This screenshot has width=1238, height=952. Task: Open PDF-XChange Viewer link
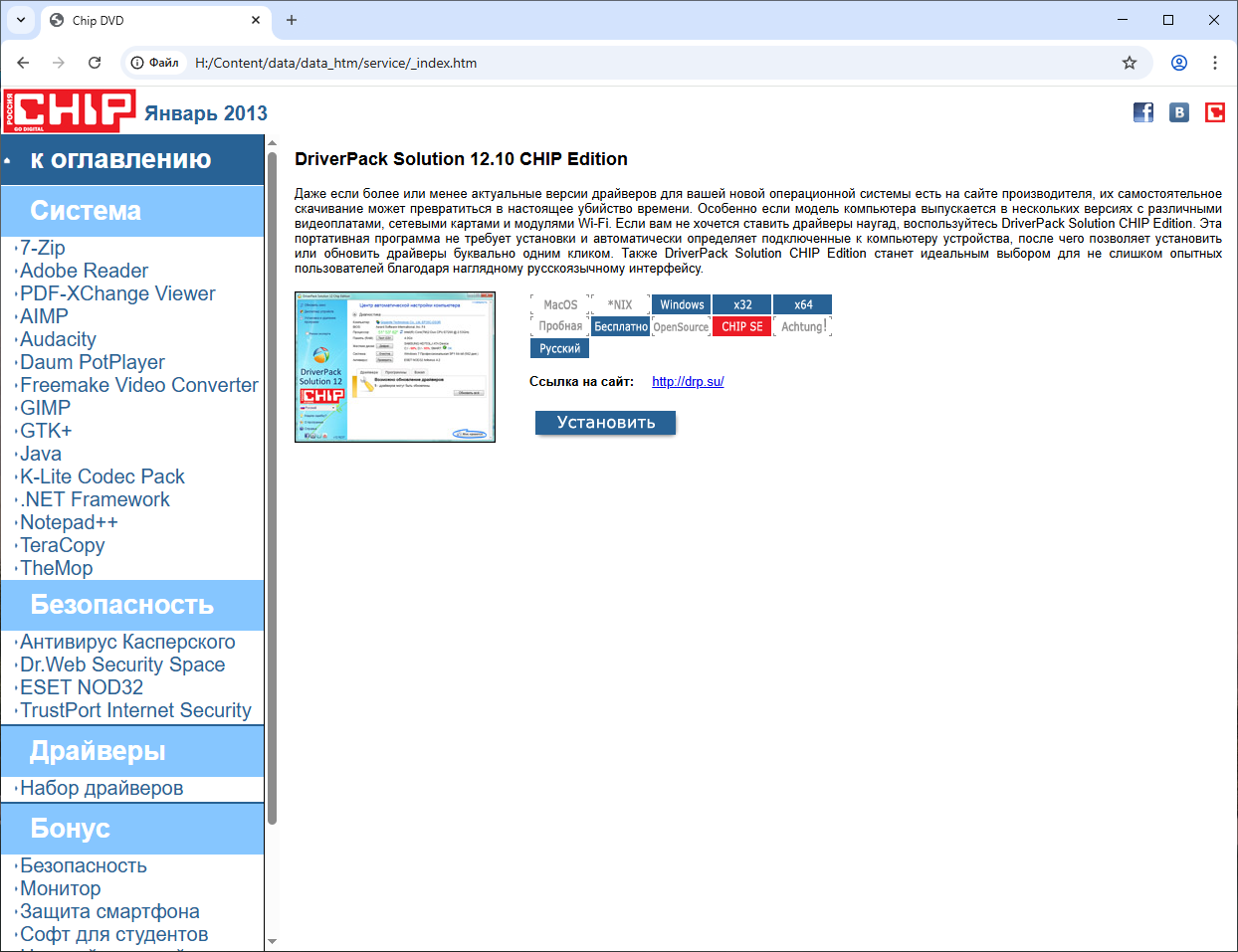117,293
